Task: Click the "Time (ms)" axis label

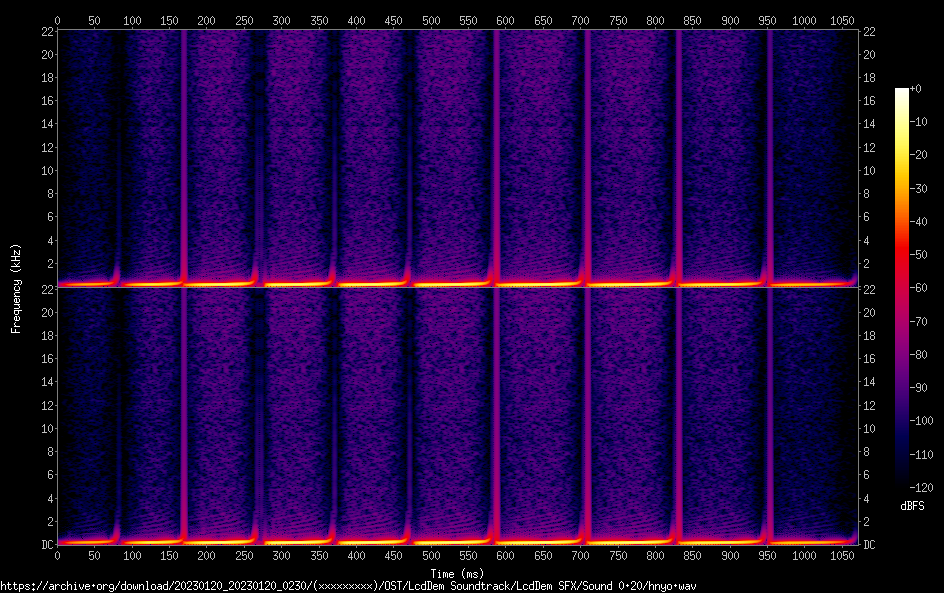Action: (x=459, y=574)
